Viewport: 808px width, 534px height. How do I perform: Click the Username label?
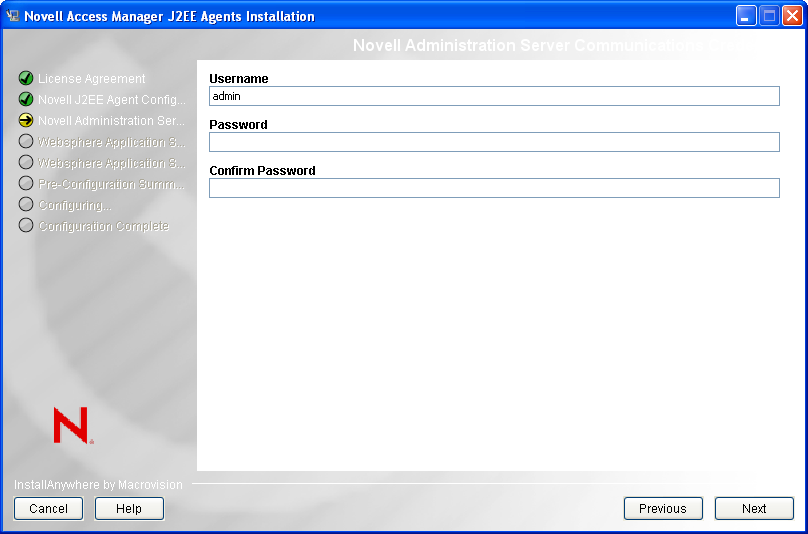click(239, 78)
